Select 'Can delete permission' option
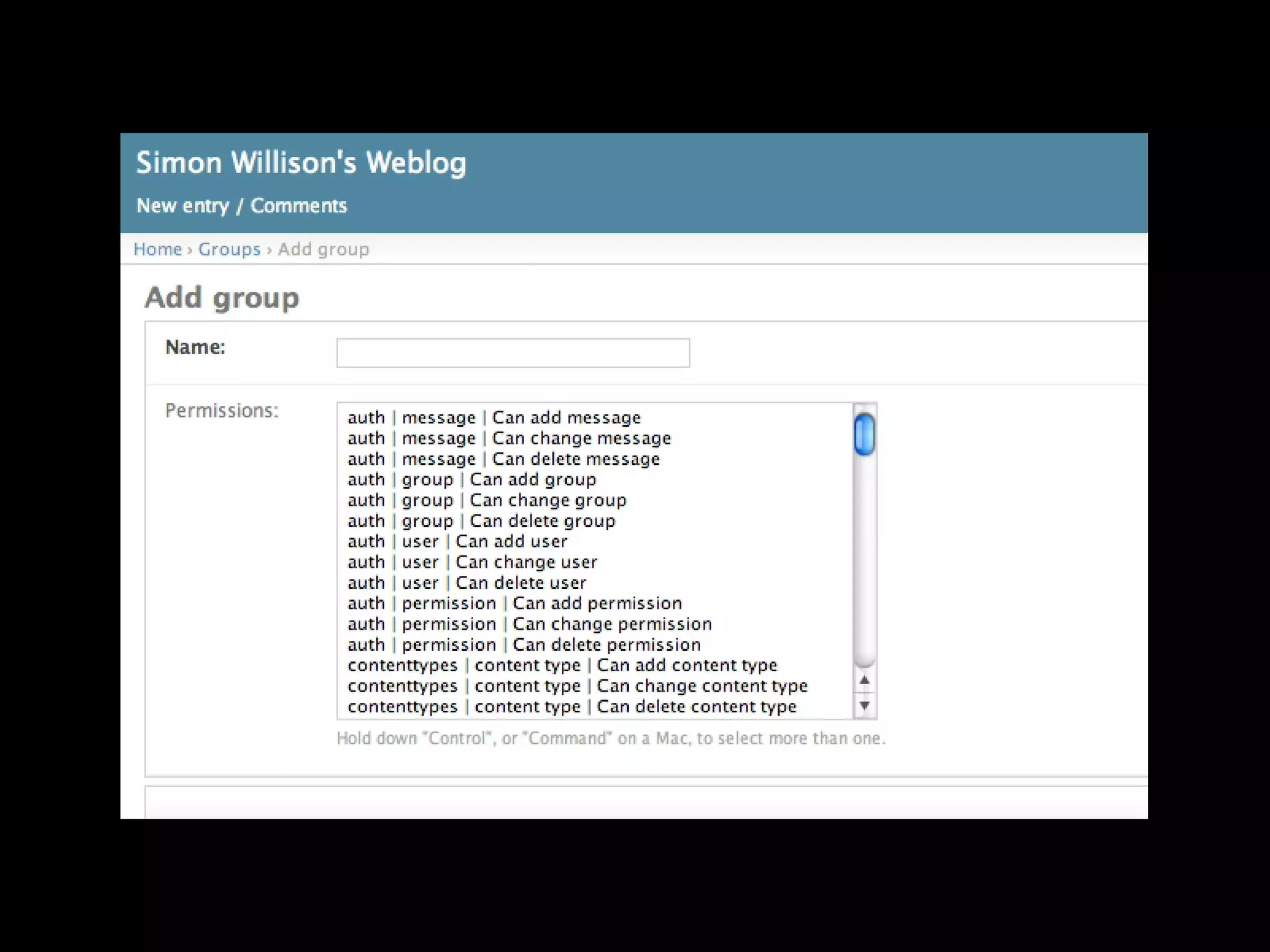Image resolution: width=1270 pixels, height=952 pixels. pyautogui.click(x=524, y=645)
